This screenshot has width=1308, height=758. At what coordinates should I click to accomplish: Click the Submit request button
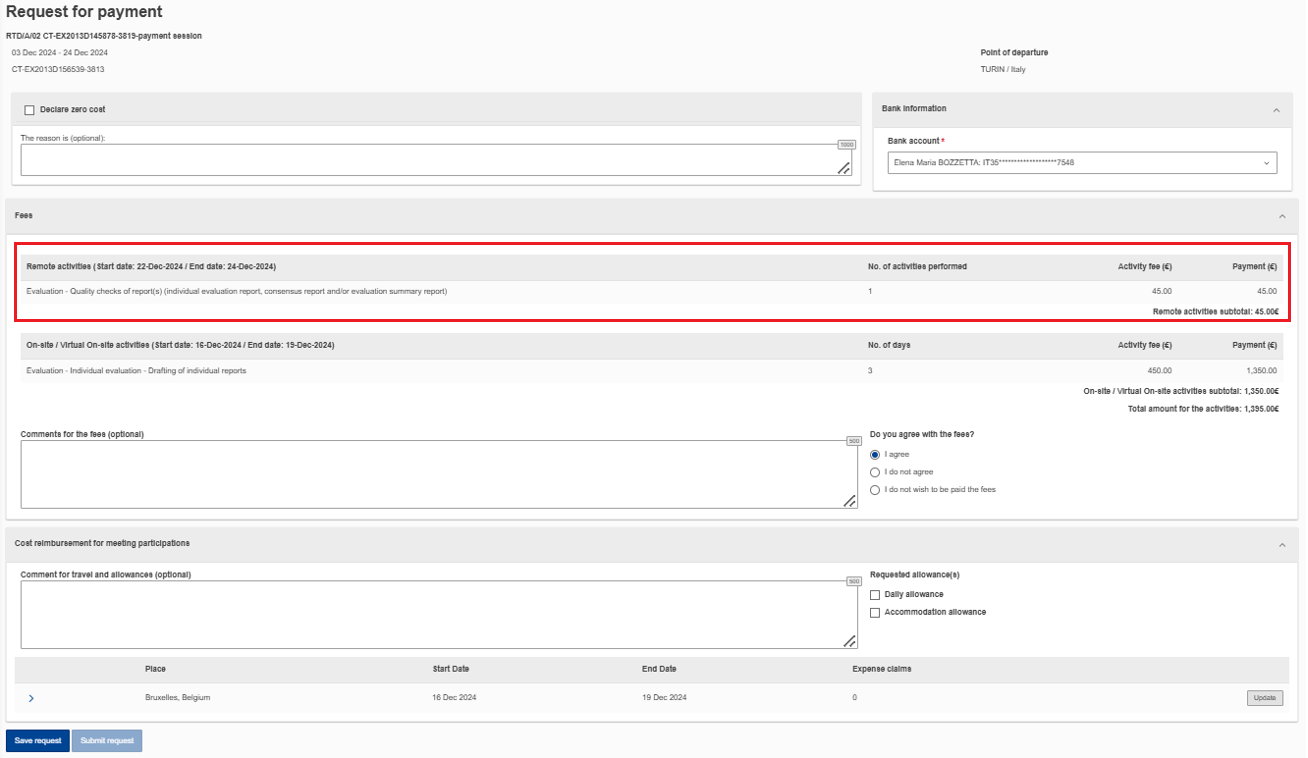click(x=107, y=741)
